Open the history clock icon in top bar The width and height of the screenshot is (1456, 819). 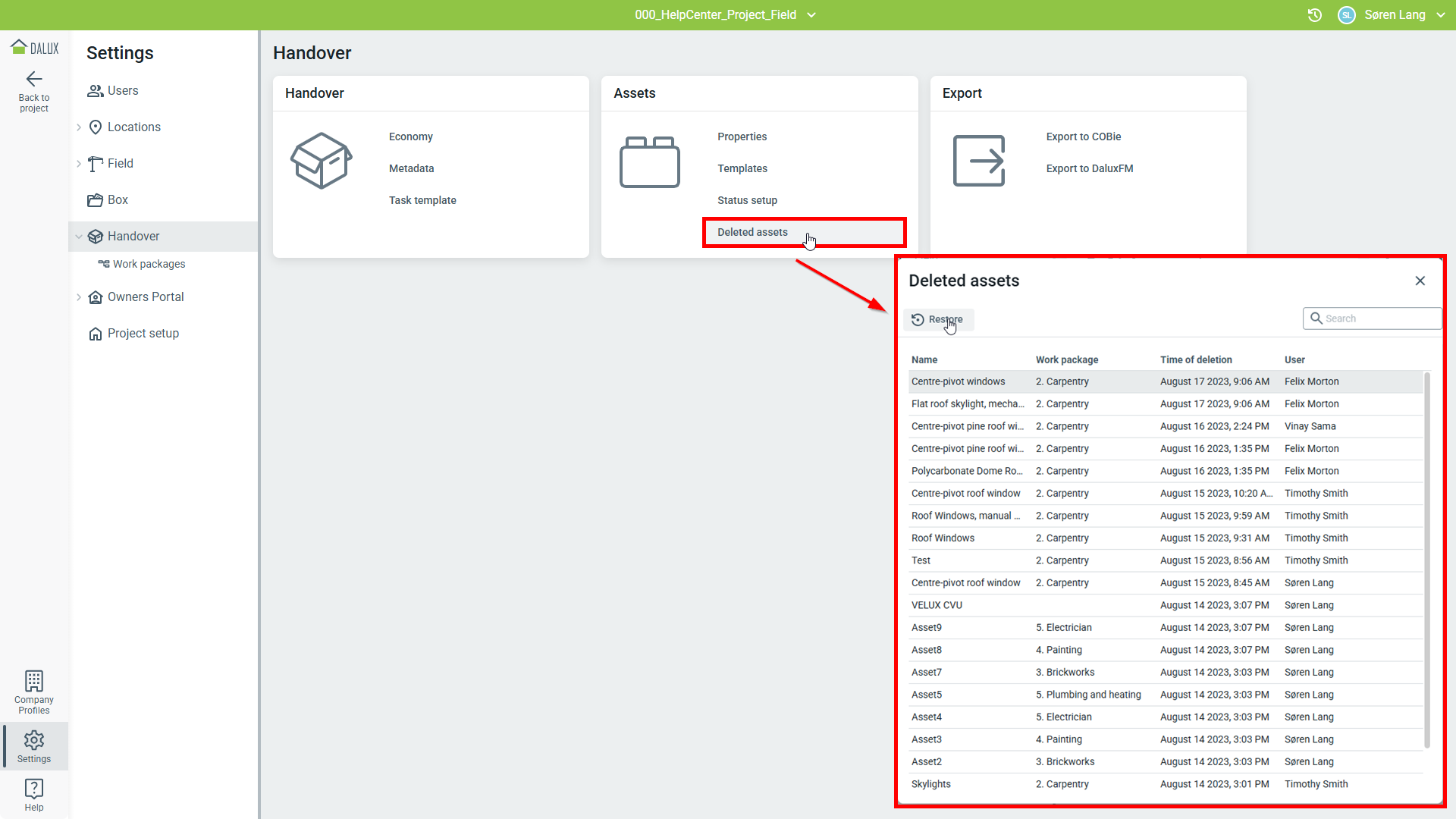pos(1315,15)
